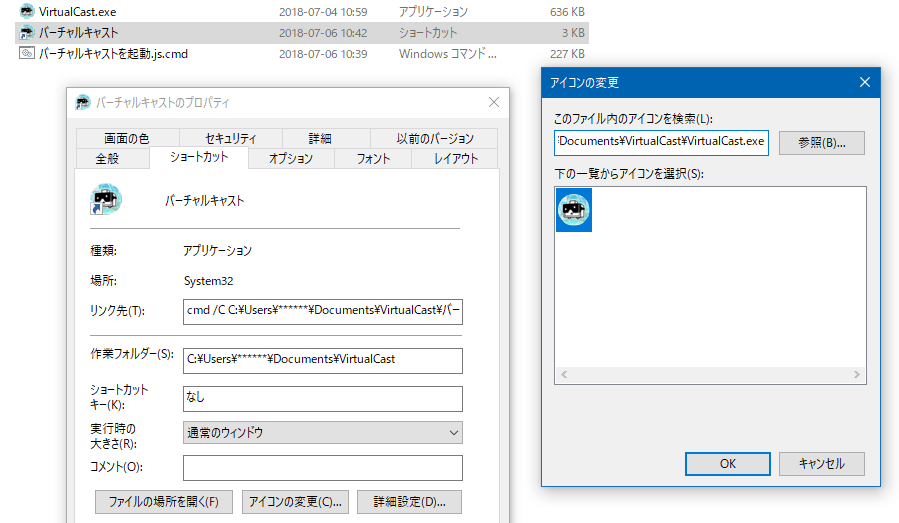Click the キャンセル button
The height and width of the screenshot is (523, 899).
(x=822, y=463)
